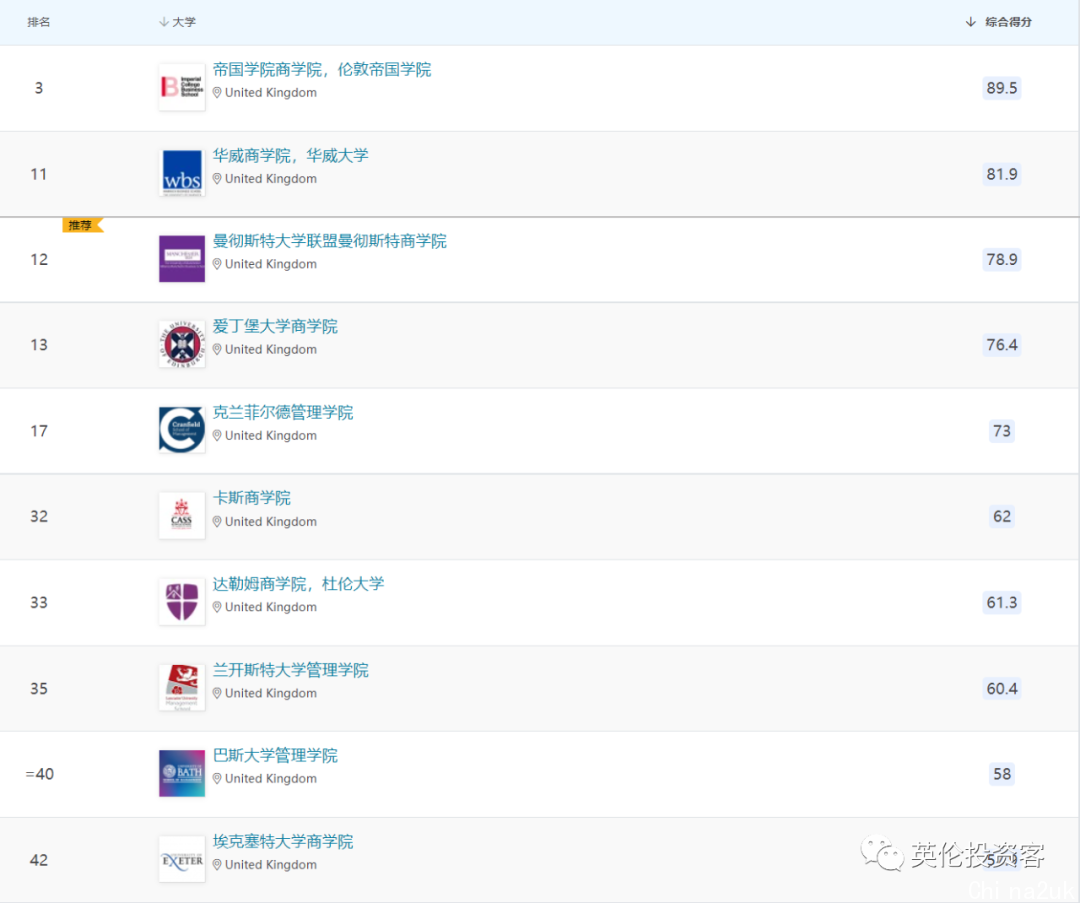Open the Cass Business School logo
The image size is (1080, 903).
pyautogui.click(x=182, y=516)
